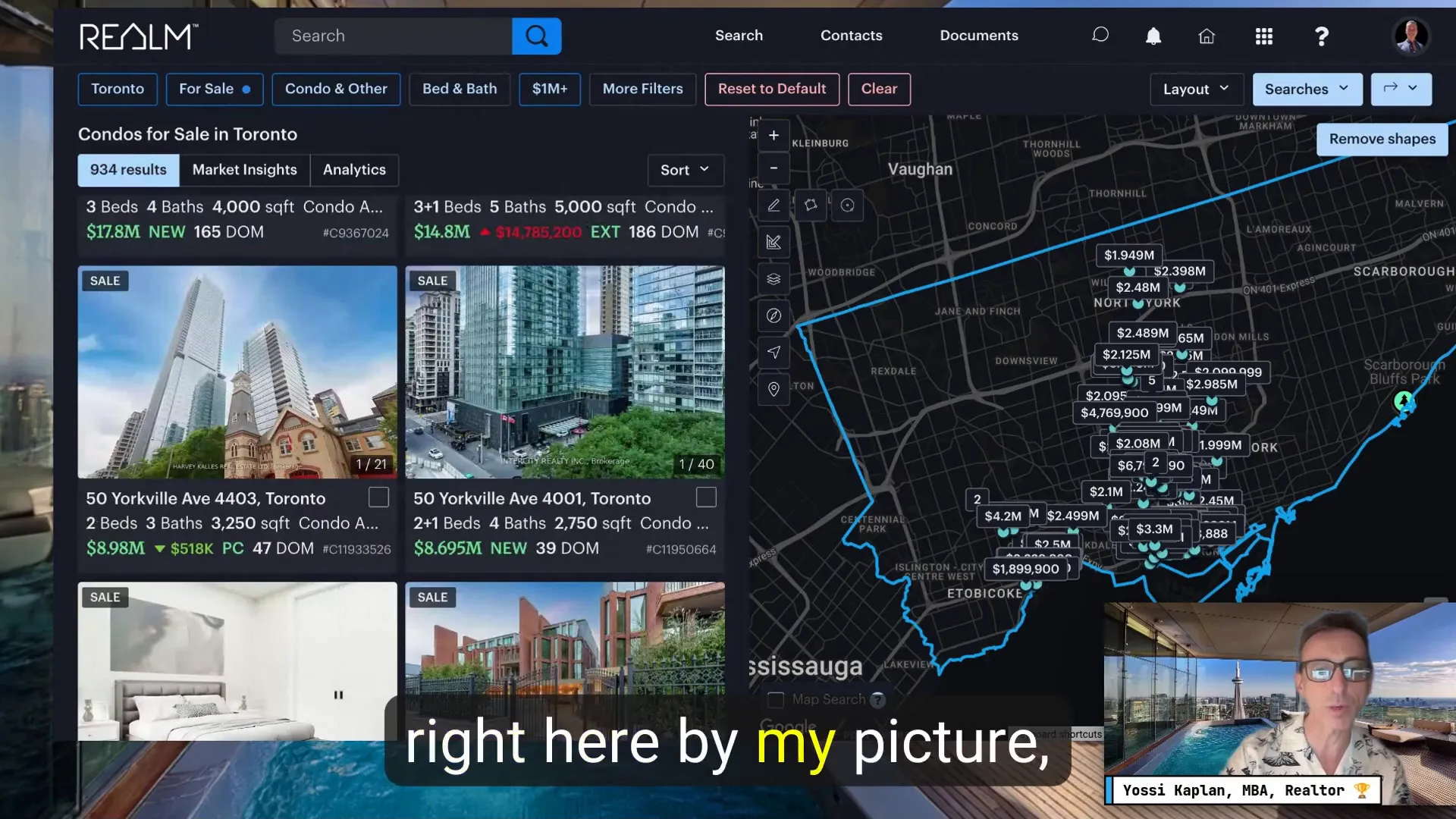This screenshot has width=1456, height=819.
Task: Click the $2.499M map price marker
Action: click(x=1072, y=516)
